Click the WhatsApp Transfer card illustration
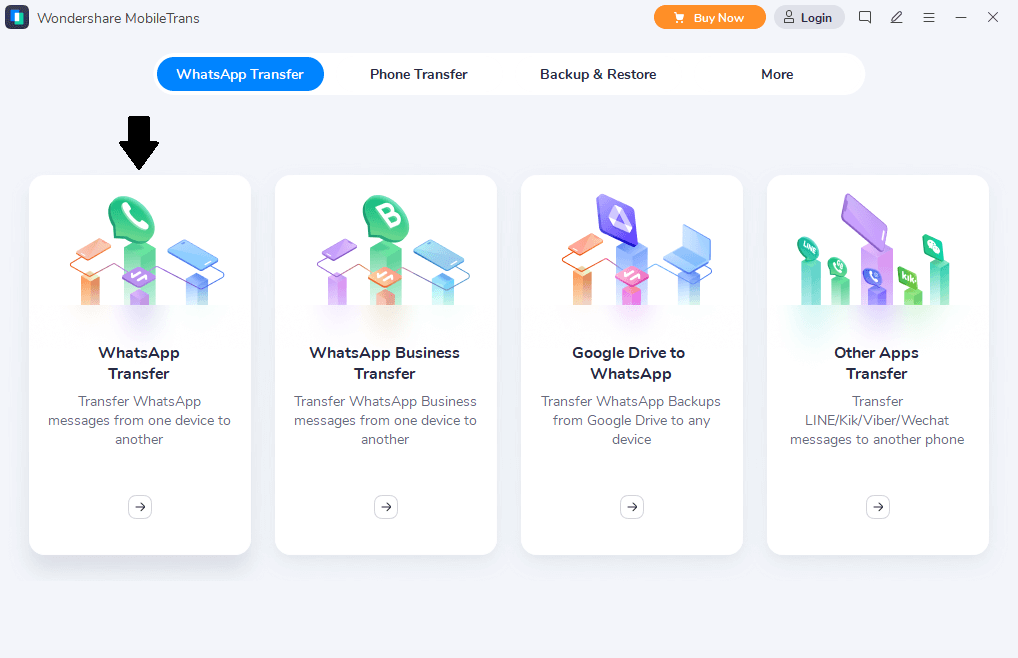 point(147,250)
